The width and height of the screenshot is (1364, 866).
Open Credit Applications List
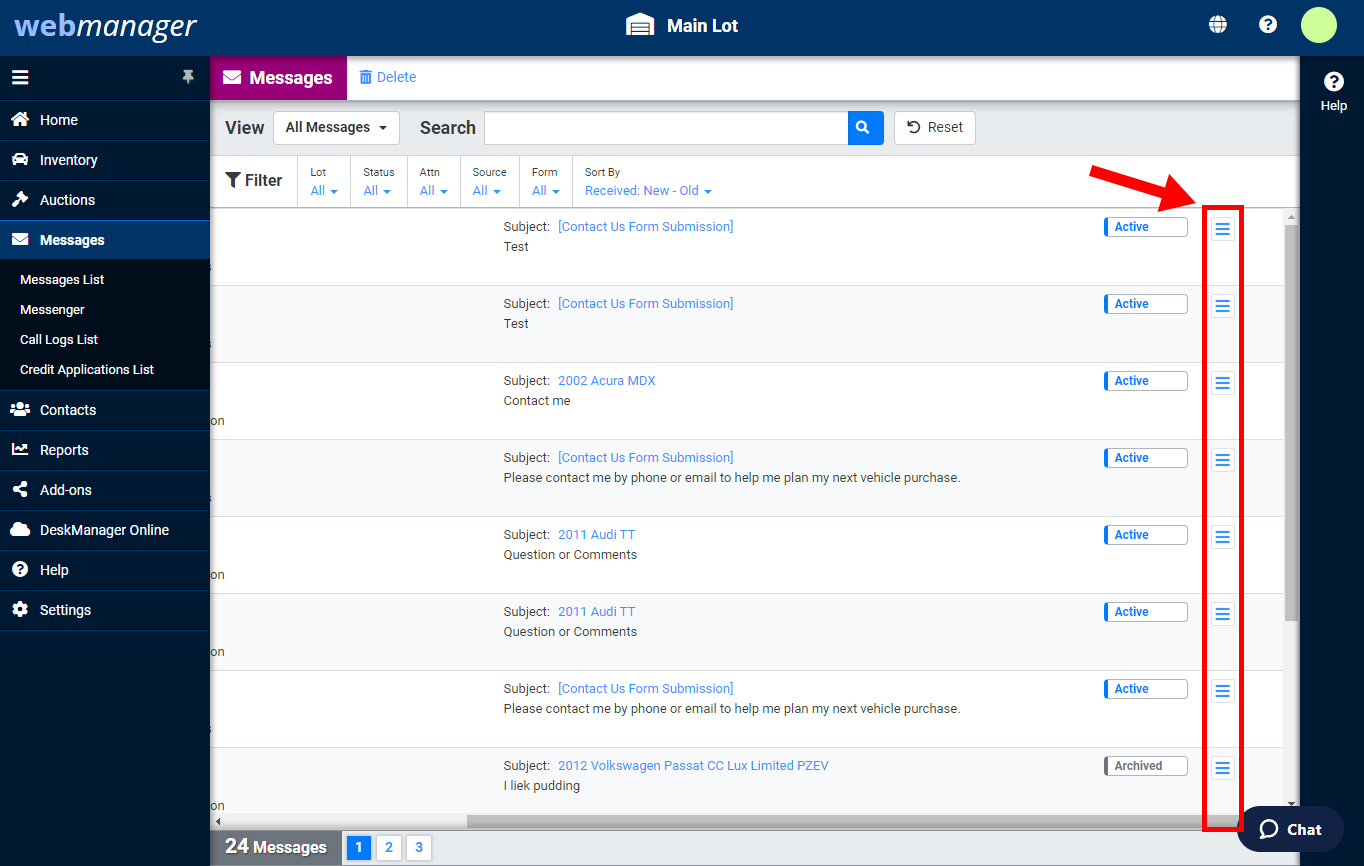tap(87, 370)
